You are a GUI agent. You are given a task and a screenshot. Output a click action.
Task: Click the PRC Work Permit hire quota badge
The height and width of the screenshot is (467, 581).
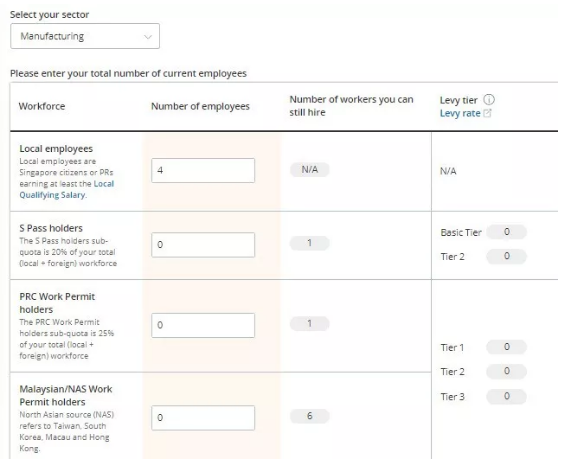(309, 324)
